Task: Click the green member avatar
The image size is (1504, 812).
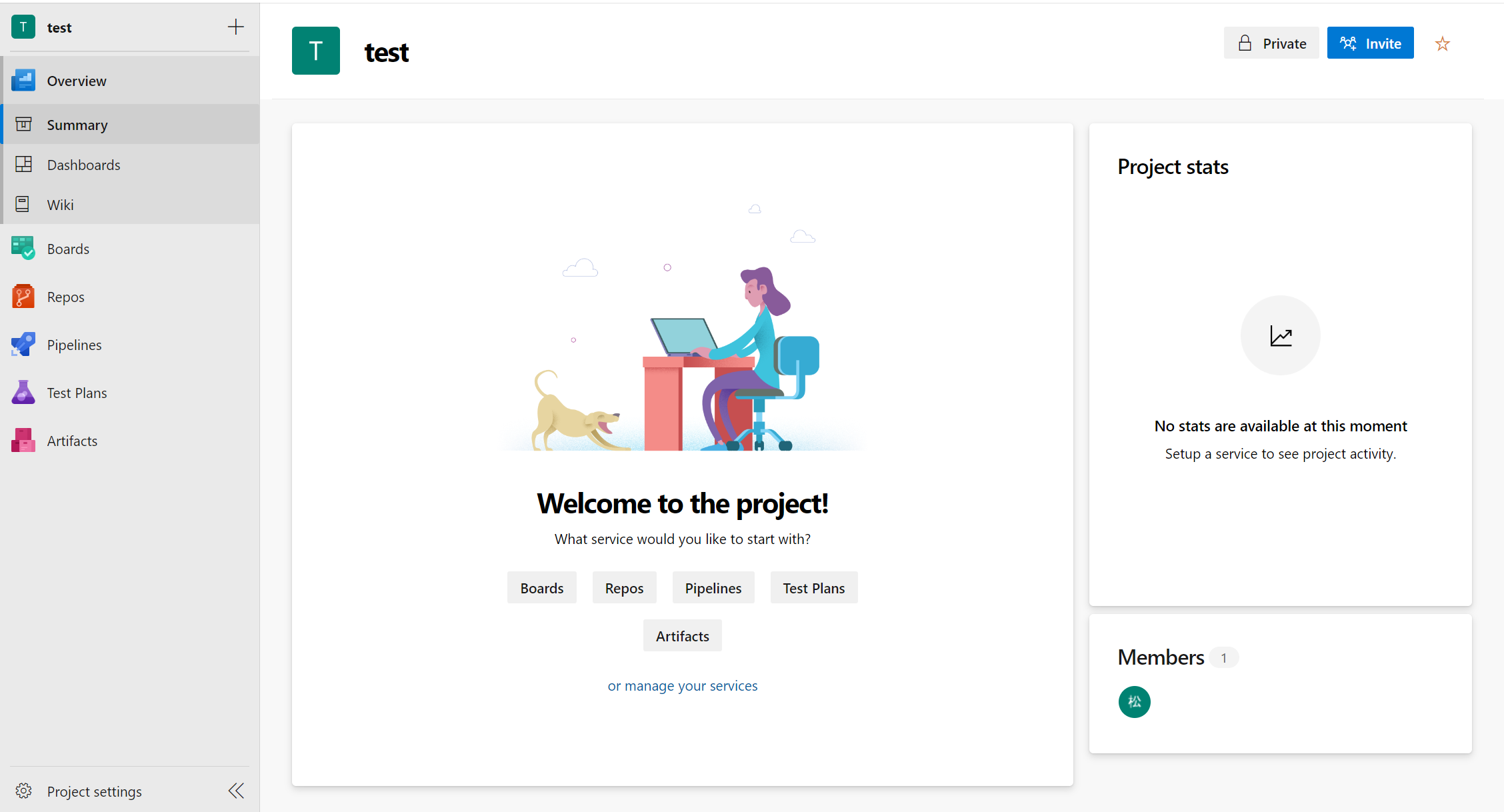Action: (1134, 702)
